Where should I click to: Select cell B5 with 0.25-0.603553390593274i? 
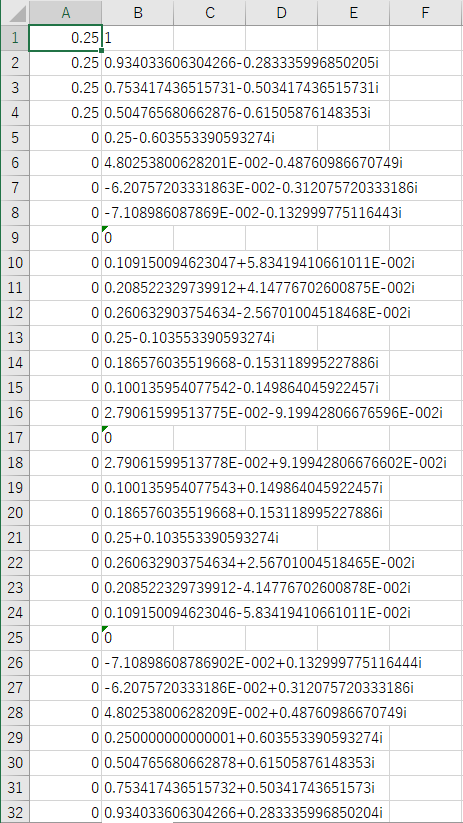click(x=138, y=138)
